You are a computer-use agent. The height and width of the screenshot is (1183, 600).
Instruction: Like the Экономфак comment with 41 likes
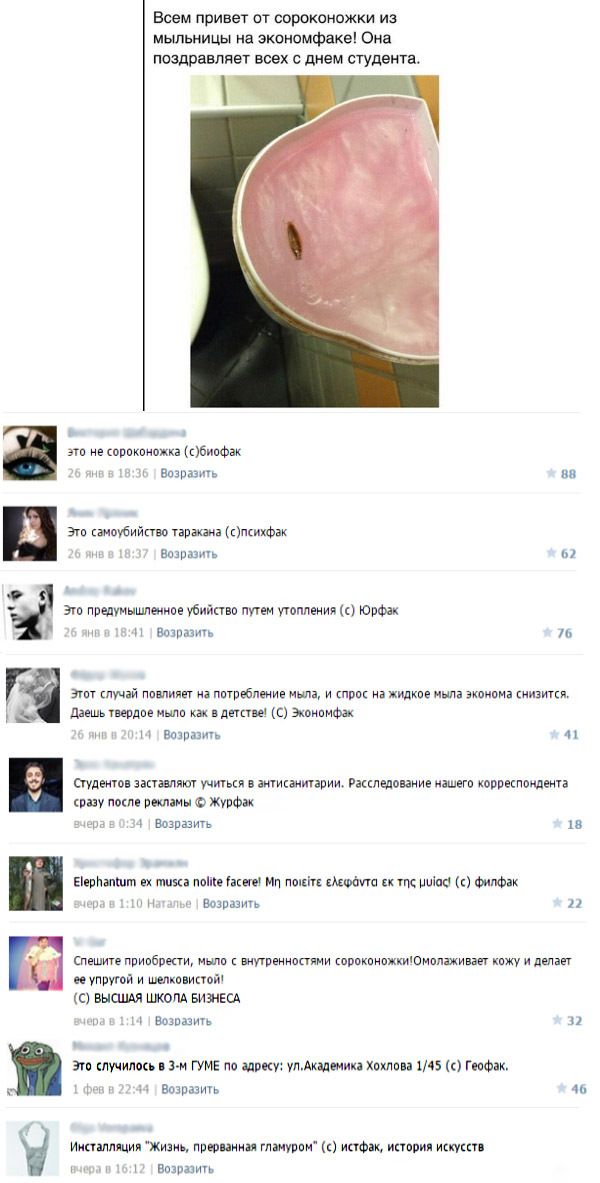click(x=564, y=734)
